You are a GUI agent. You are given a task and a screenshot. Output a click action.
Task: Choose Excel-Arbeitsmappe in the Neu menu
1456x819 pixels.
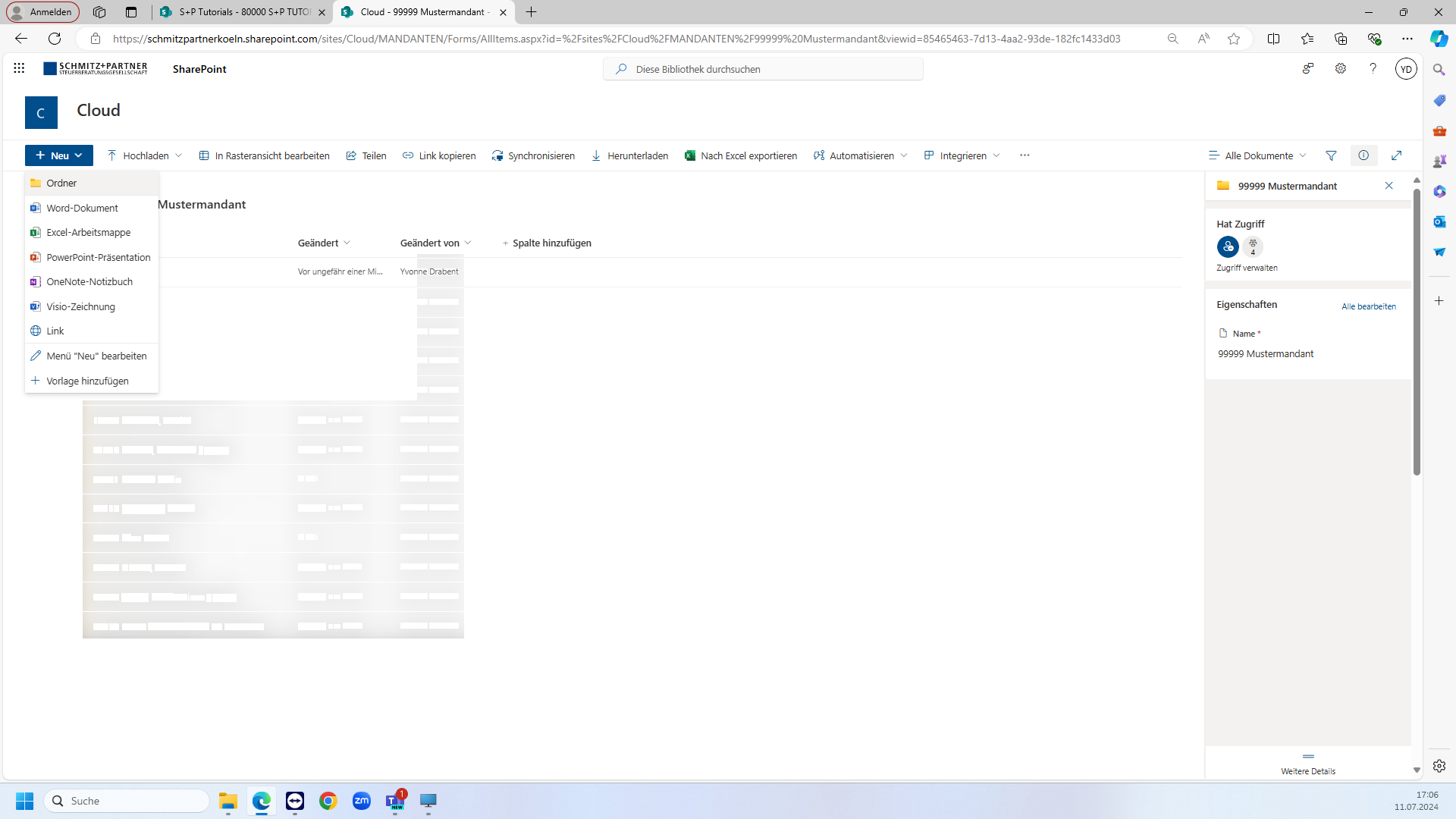click(x=88, y=233)
